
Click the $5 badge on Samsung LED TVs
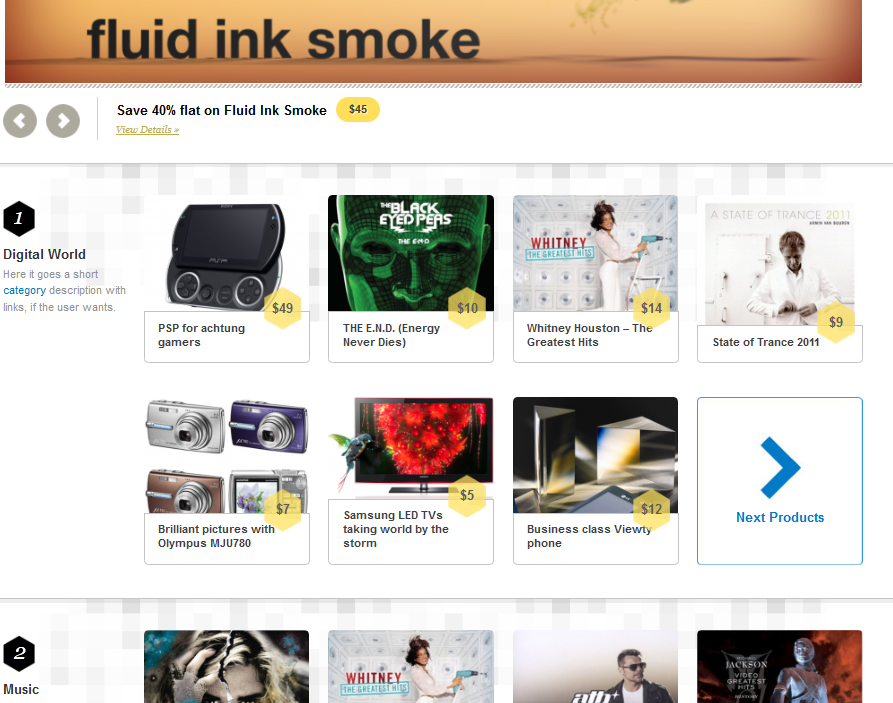467,496
